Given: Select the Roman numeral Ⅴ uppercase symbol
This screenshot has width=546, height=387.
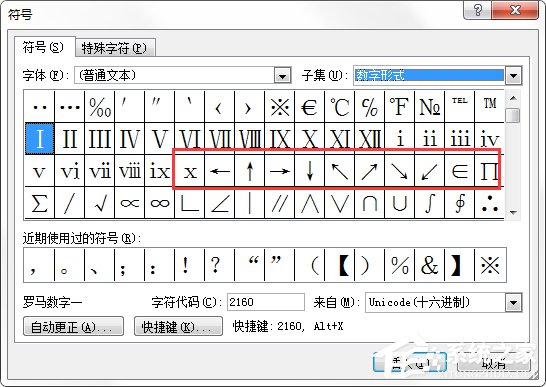Looking at the screenshot, I should [x=159, y=138].
